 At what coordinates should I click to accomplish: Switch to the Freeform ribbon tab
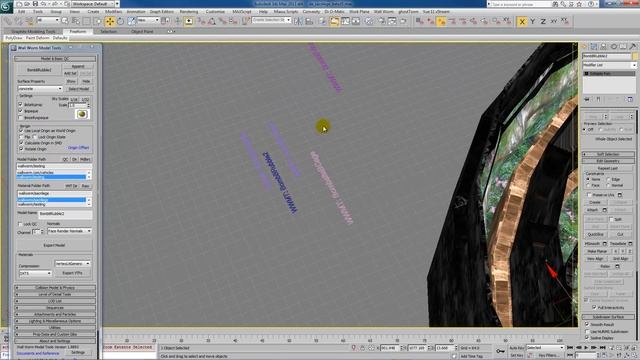tap(78, 31)
